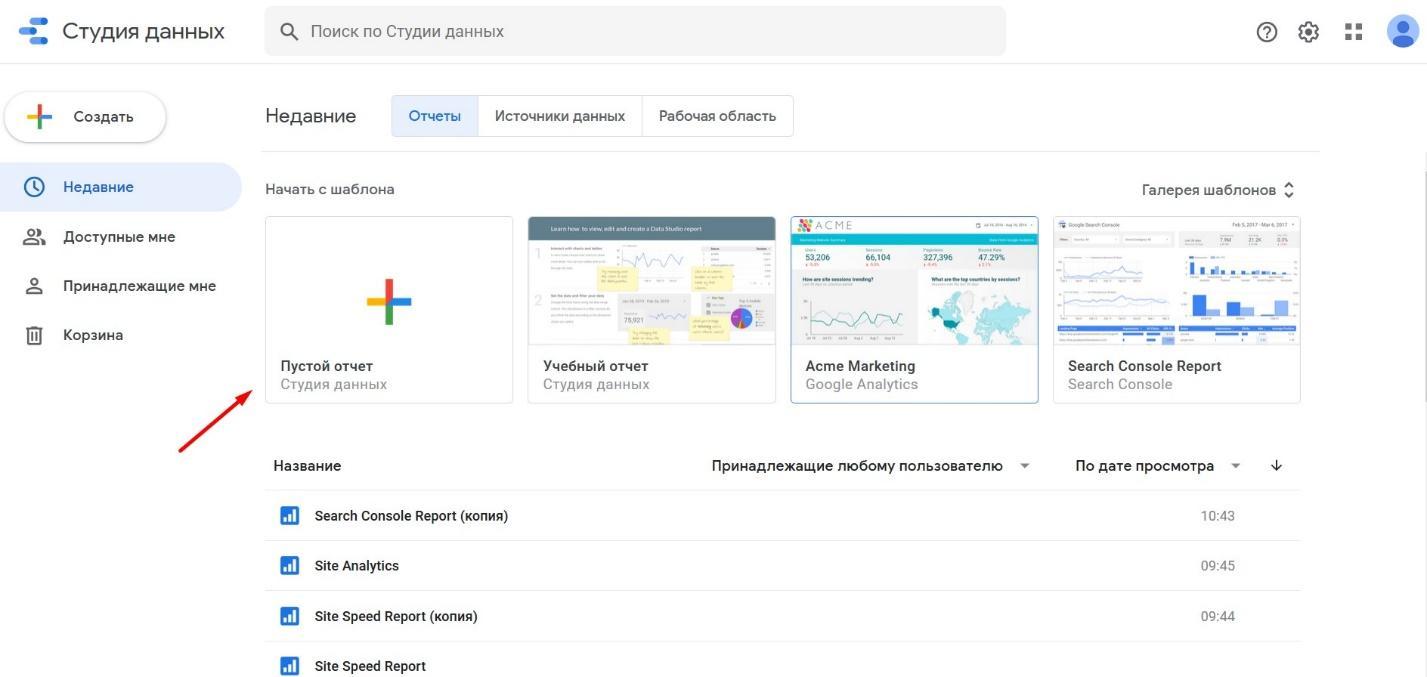Focus the Поиск по Студии данных search field

click(650, 32)
